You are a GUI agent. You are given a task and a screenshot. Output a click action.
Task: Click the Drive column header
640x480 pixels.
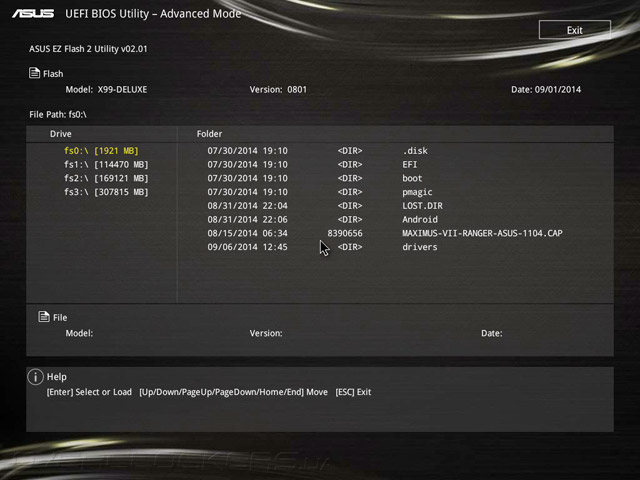click(60, 134)
